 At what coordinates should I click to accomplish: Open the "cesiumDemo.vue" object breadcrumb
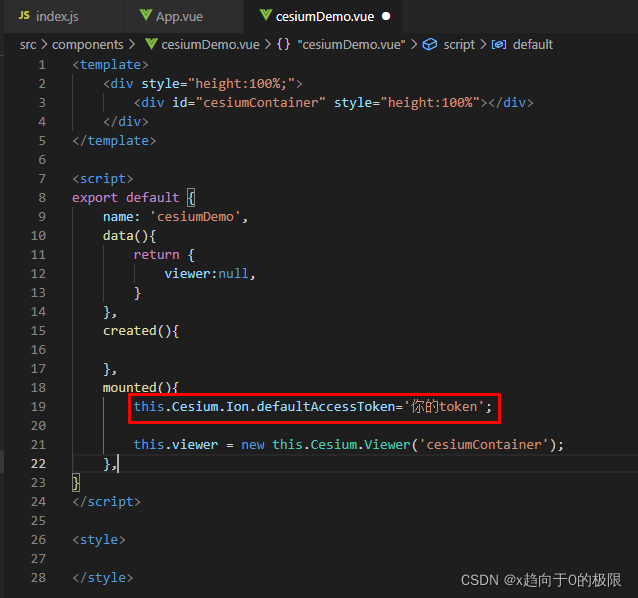[x=351, y=44]
